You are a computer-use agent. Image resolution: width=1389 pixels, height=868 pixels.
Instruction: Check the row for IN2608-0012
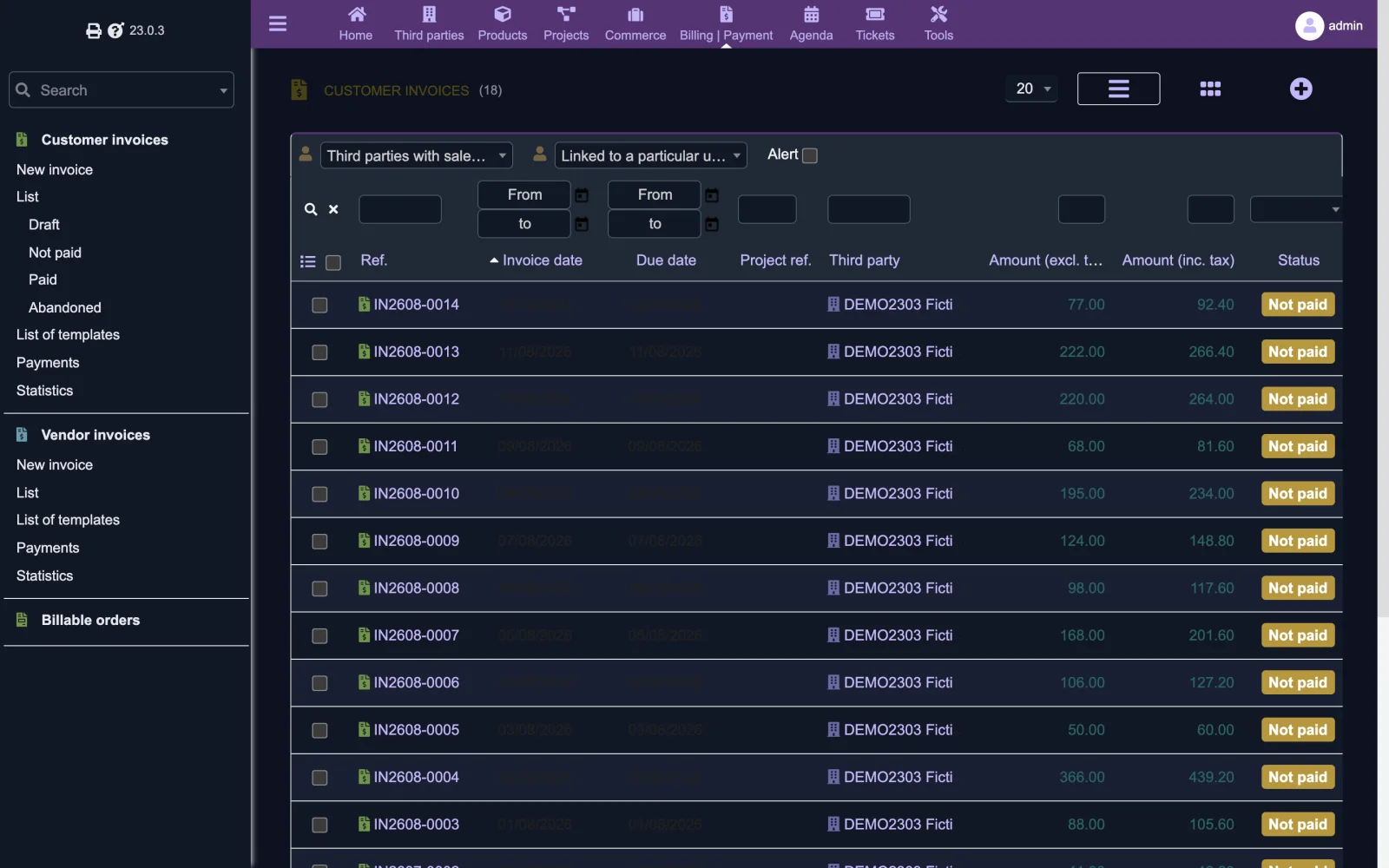[x=319, y=399]
